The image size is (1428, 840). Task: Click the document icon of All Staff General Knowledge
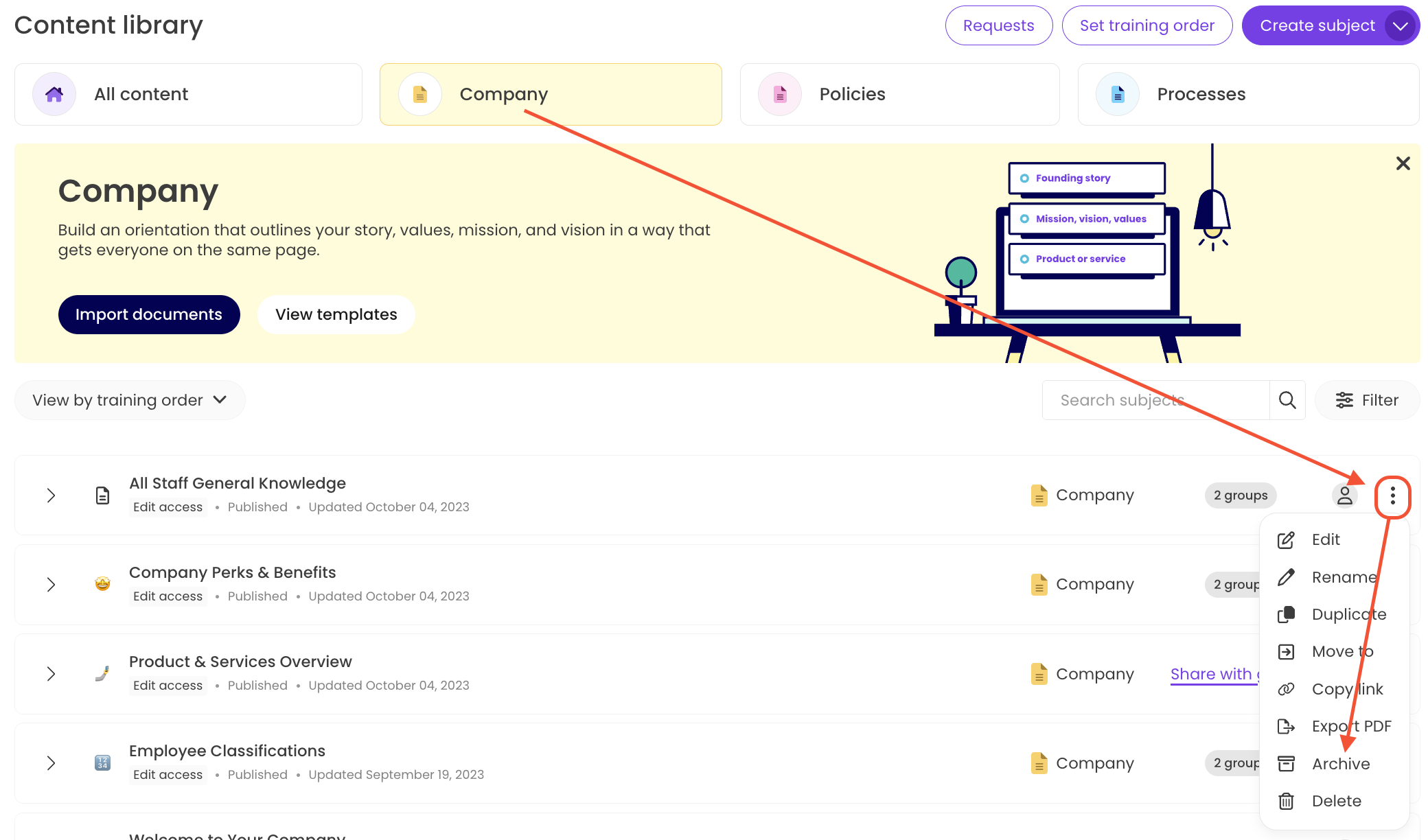(x=102, y=495)
